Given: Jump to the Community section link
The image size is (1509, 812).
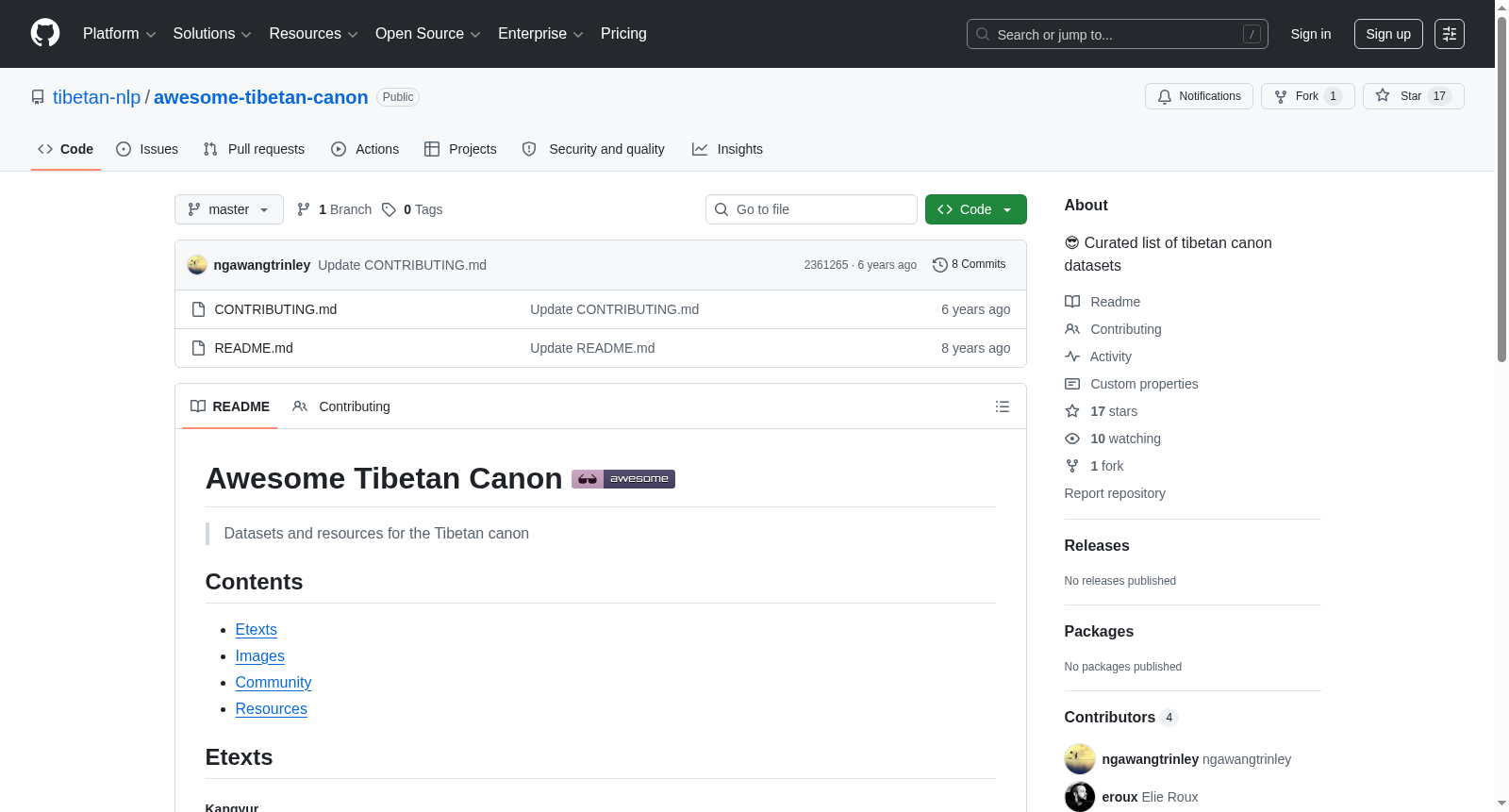Looking at the screenshot, I should pyautogui.click(x=274, y=683).
